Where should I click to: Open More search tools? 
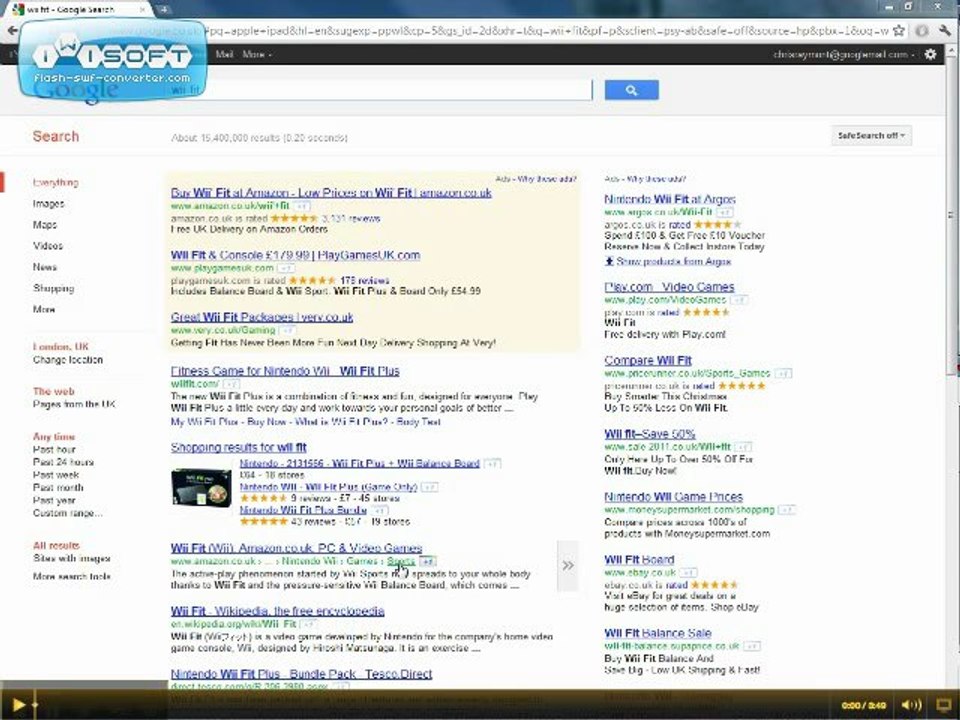(72, 576)
